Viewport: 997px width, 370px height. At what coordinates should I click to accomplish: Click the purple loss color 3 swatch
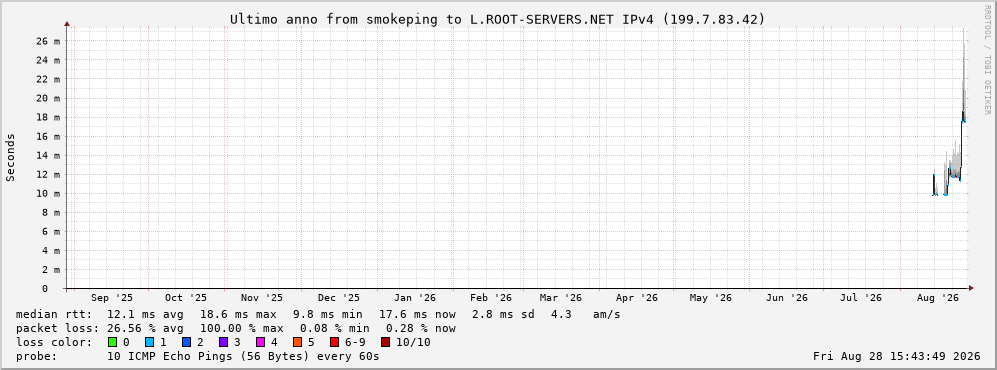click(x=223, y=342)
